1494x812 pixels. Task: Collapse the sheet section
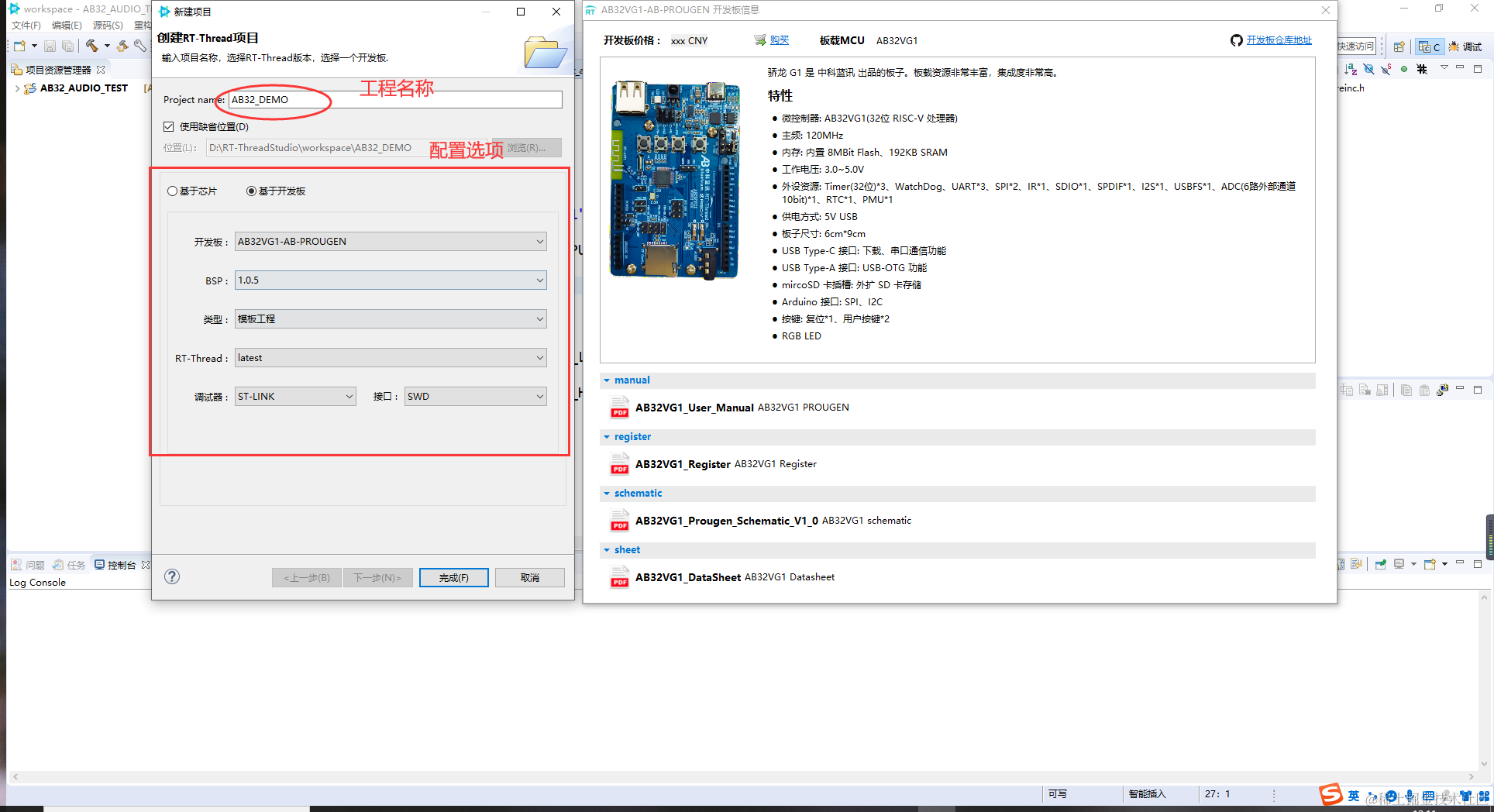point(607,550)
